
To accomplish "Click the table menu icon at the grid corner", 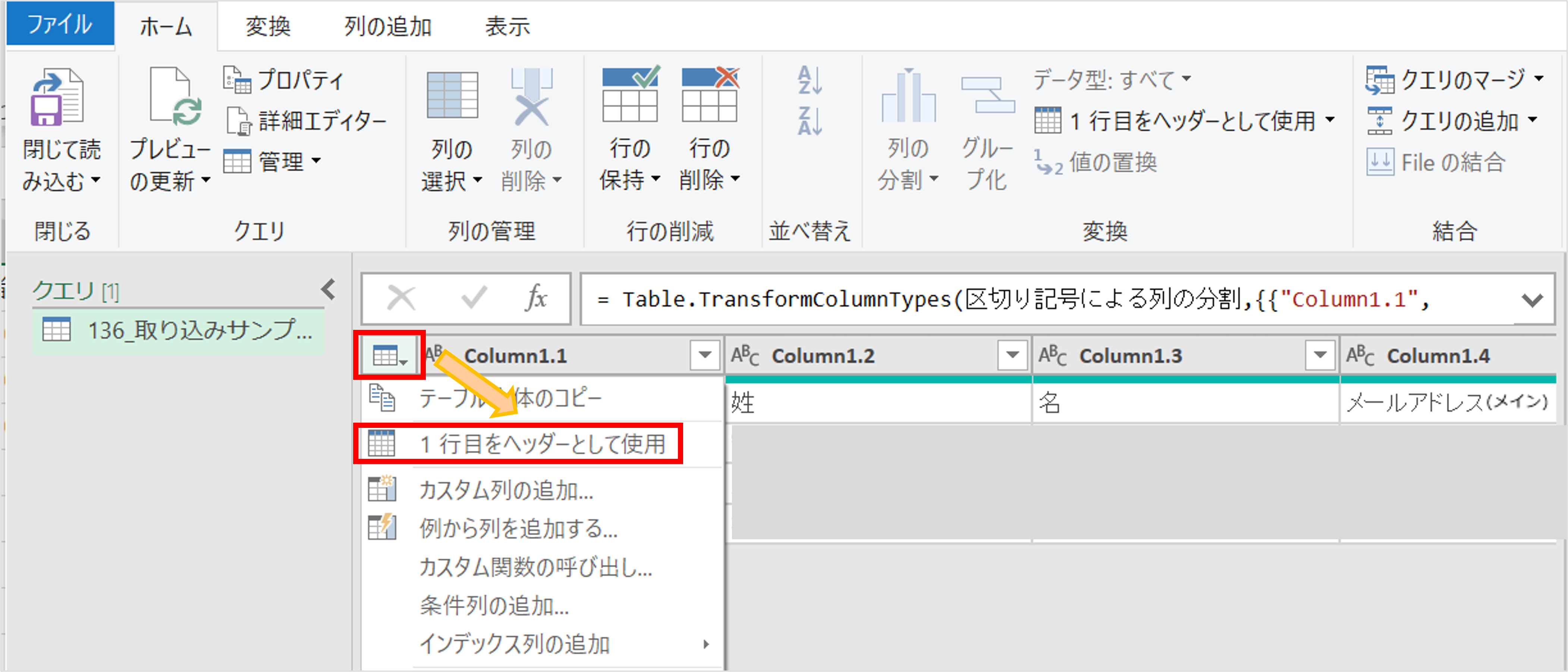I will pos(389,356).
